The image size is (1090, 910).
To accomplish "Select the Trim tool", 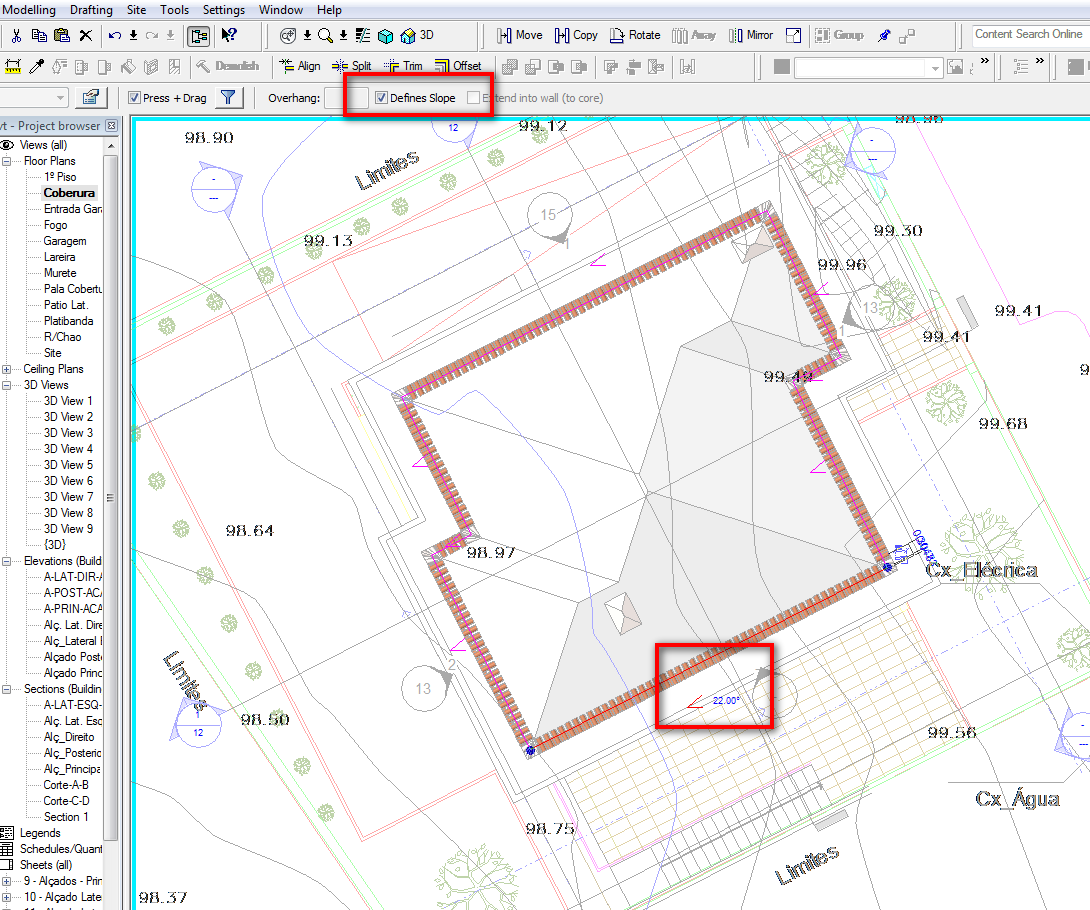I will (403, 66).
